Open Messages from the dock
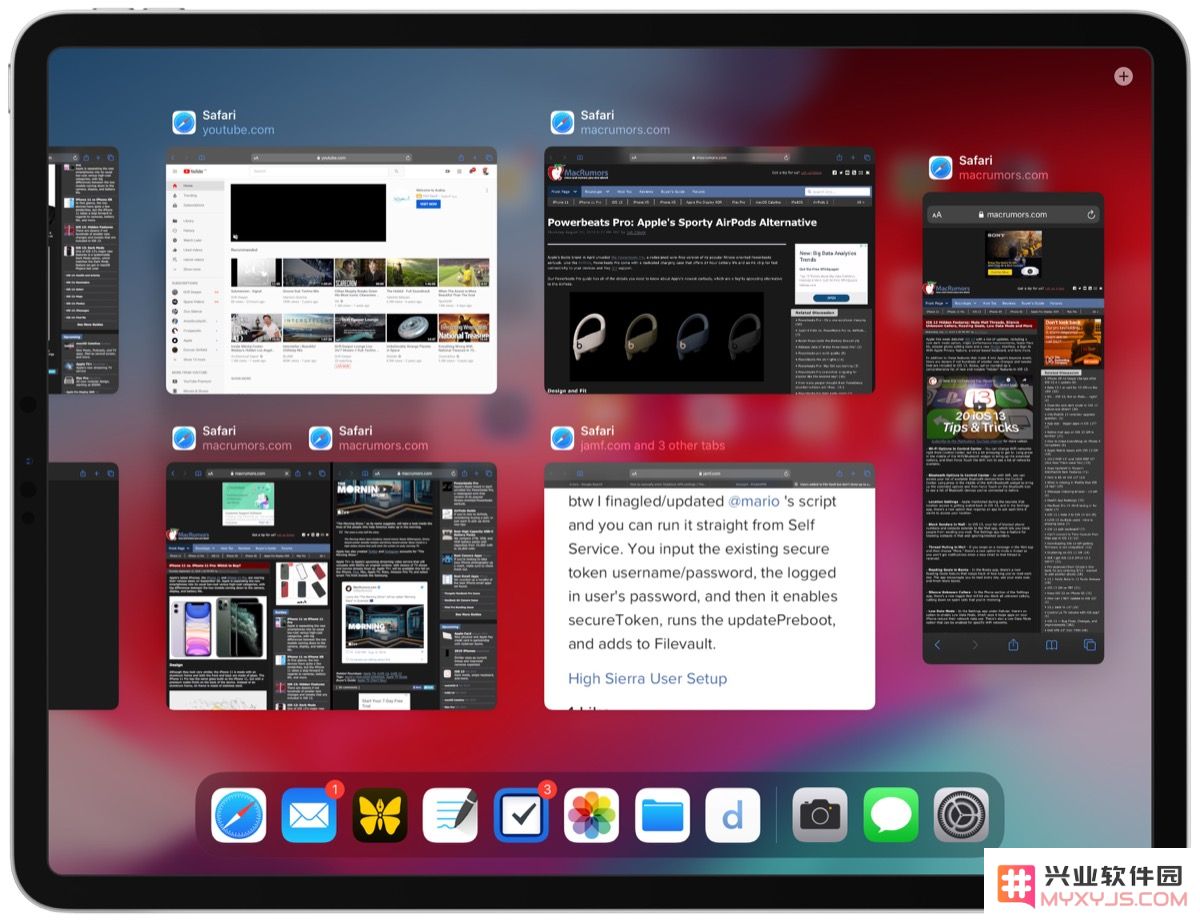Viewport: 1200px width, 923px height. point(891,815)
